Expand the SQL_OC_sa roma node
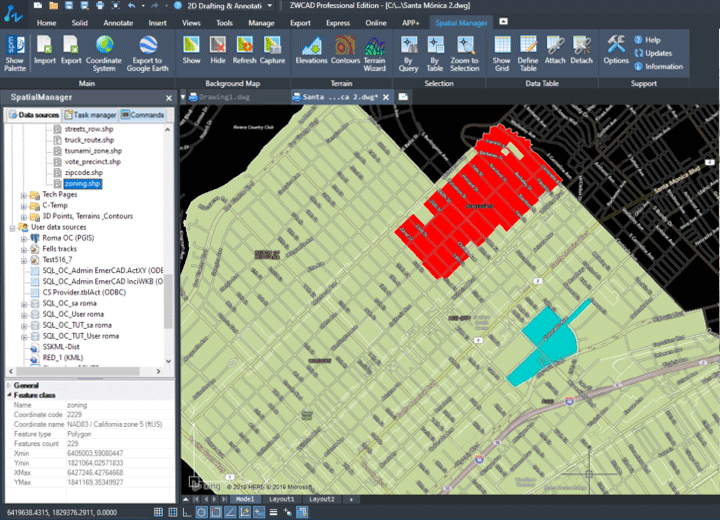This screenshot has height=520, width=720. click(x=24, y=304)
